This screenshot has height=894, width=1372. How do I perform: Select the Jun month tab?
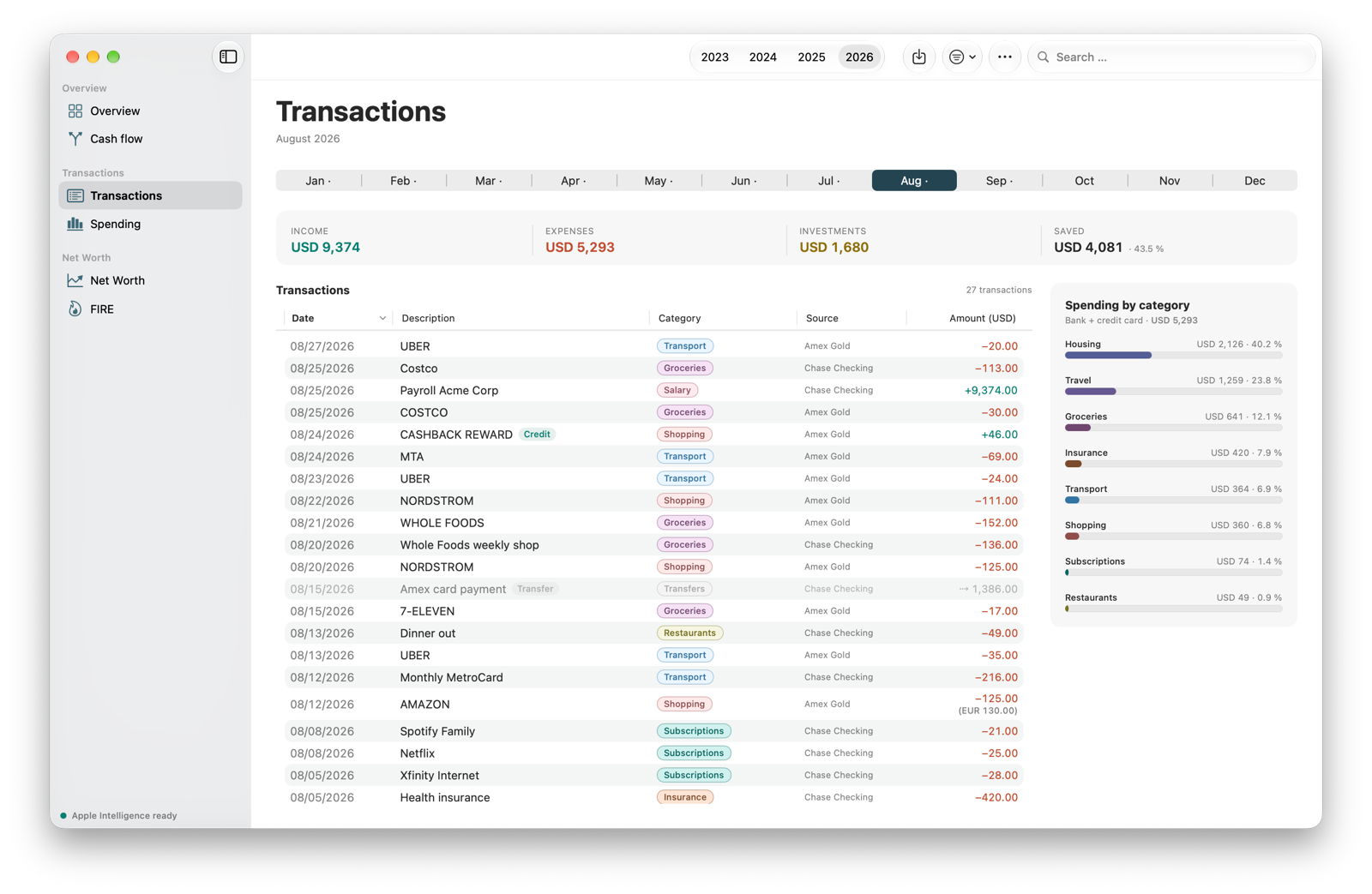click(x=743, y=181)
